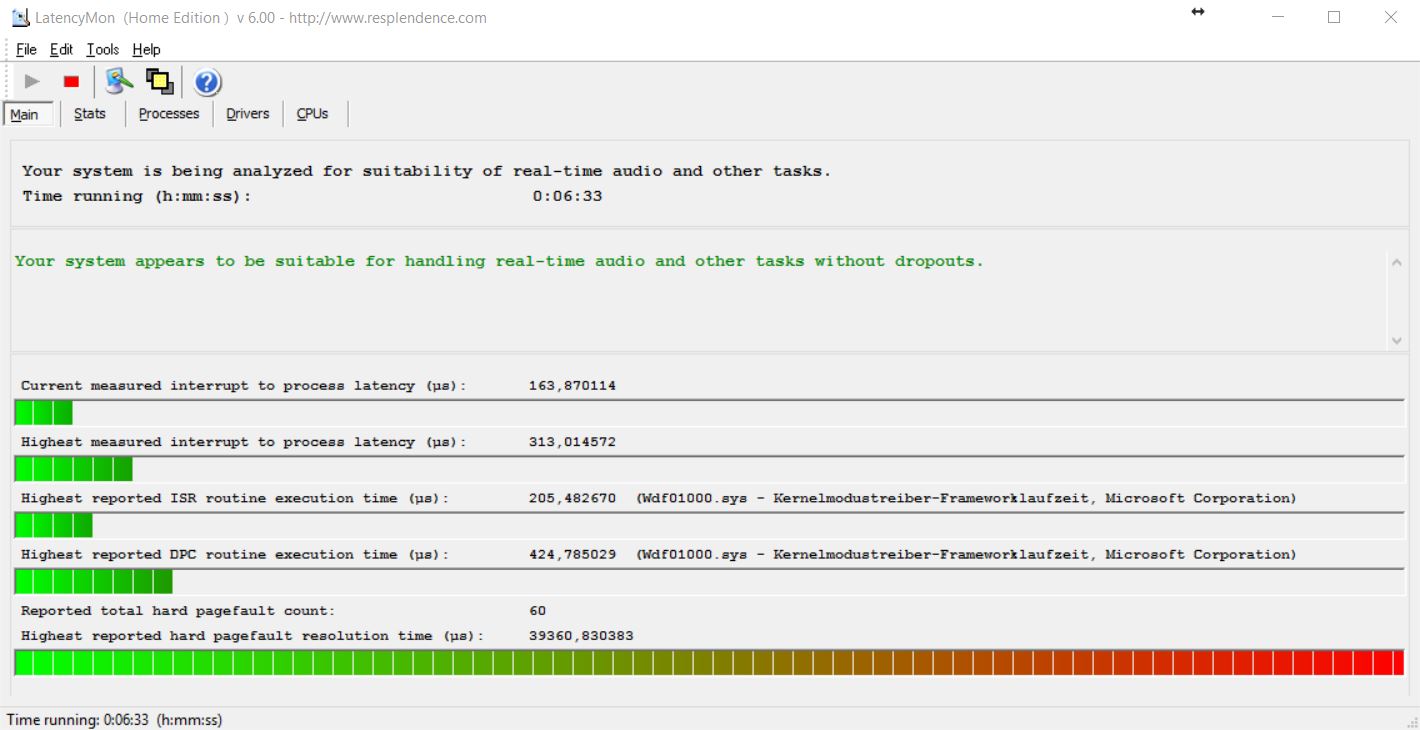Click the message box scroll up arrow
The image size is (1420, 730).
click(1396, 262)
